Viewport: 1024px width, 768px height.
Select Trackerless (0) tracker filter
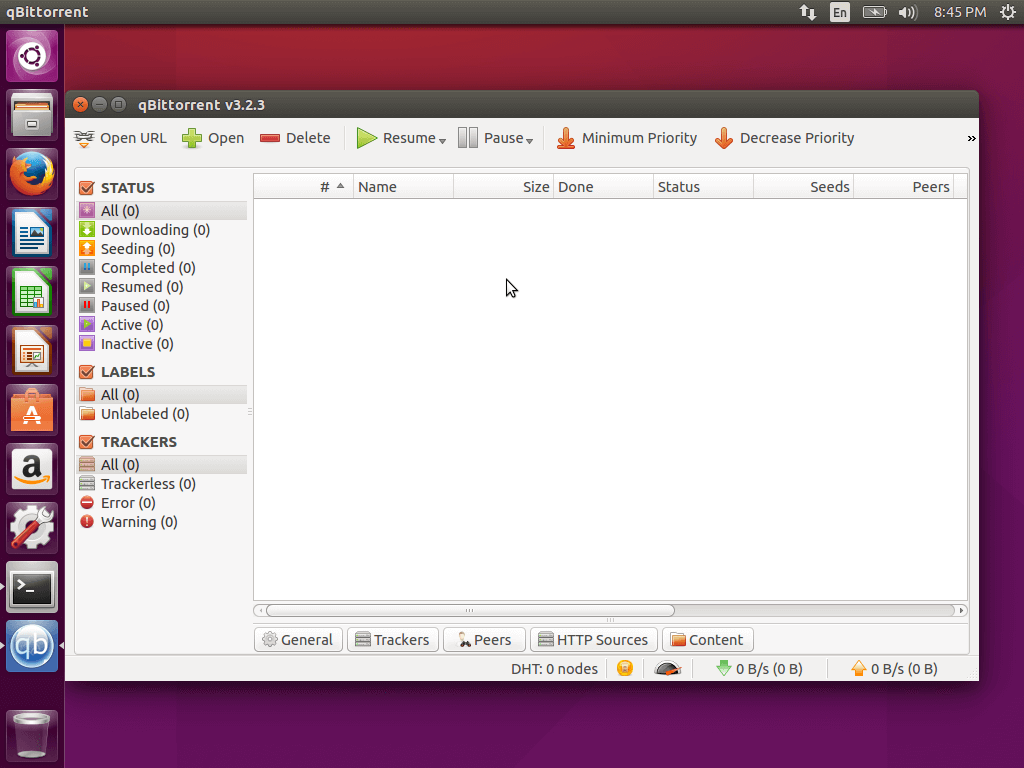161,484
